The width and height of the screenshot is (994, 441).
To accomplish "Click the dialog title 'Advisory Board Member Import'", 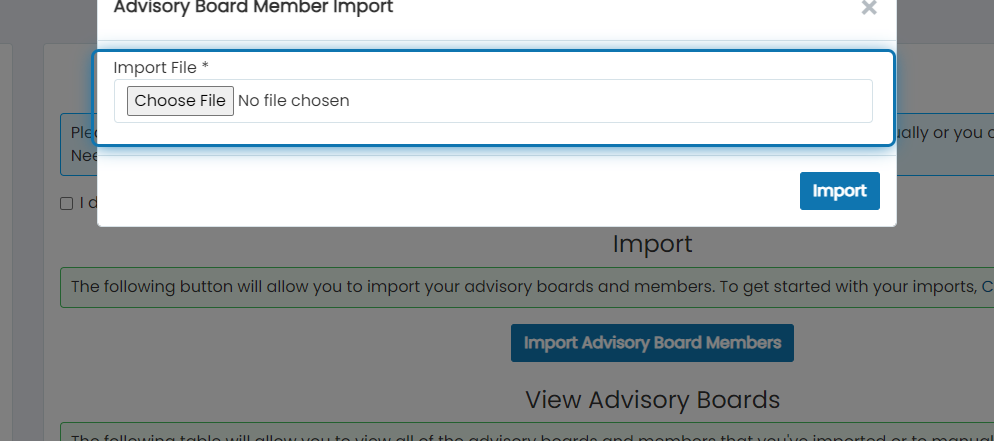I will [253, 8].
